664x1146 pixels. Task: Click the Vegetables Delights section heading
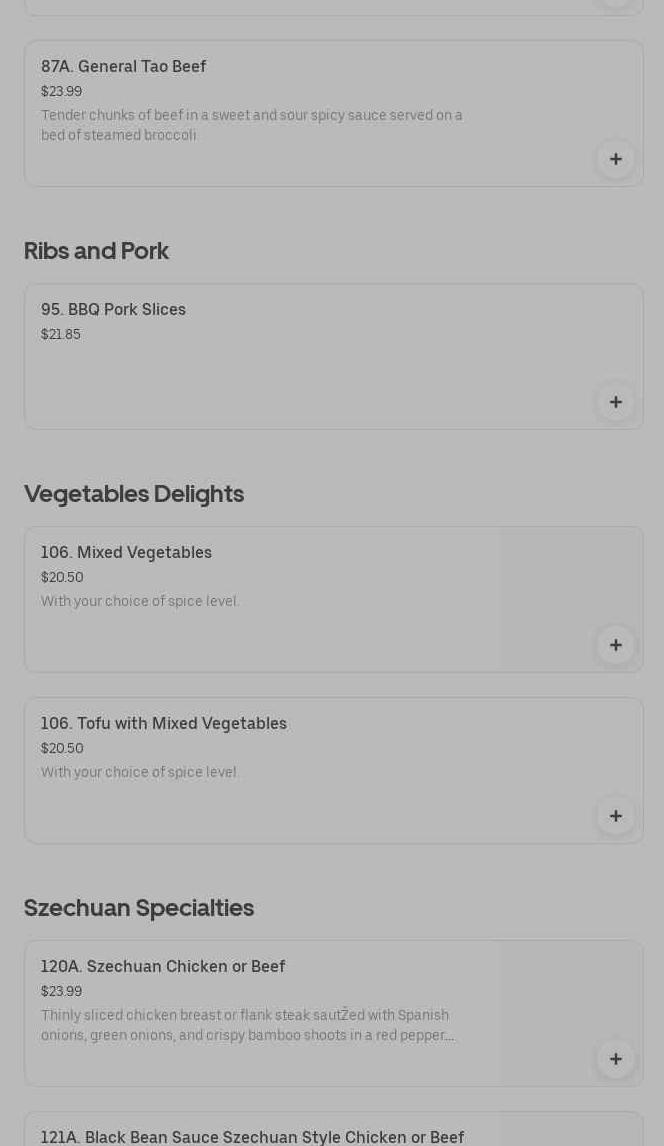point(134,493)
